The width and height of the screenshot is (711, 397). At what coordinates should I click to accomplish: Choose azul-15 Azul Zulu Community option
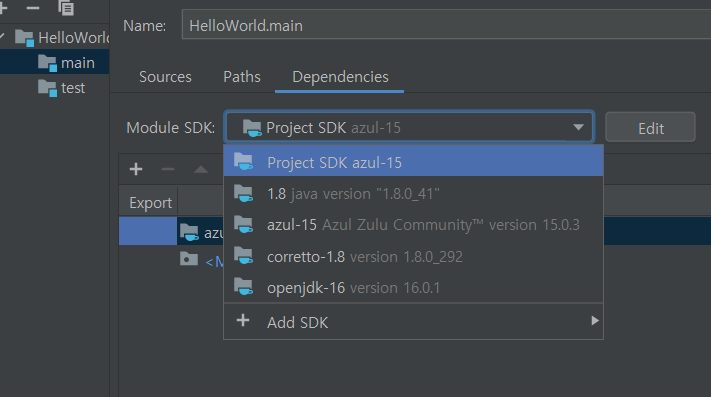[413, 225]
